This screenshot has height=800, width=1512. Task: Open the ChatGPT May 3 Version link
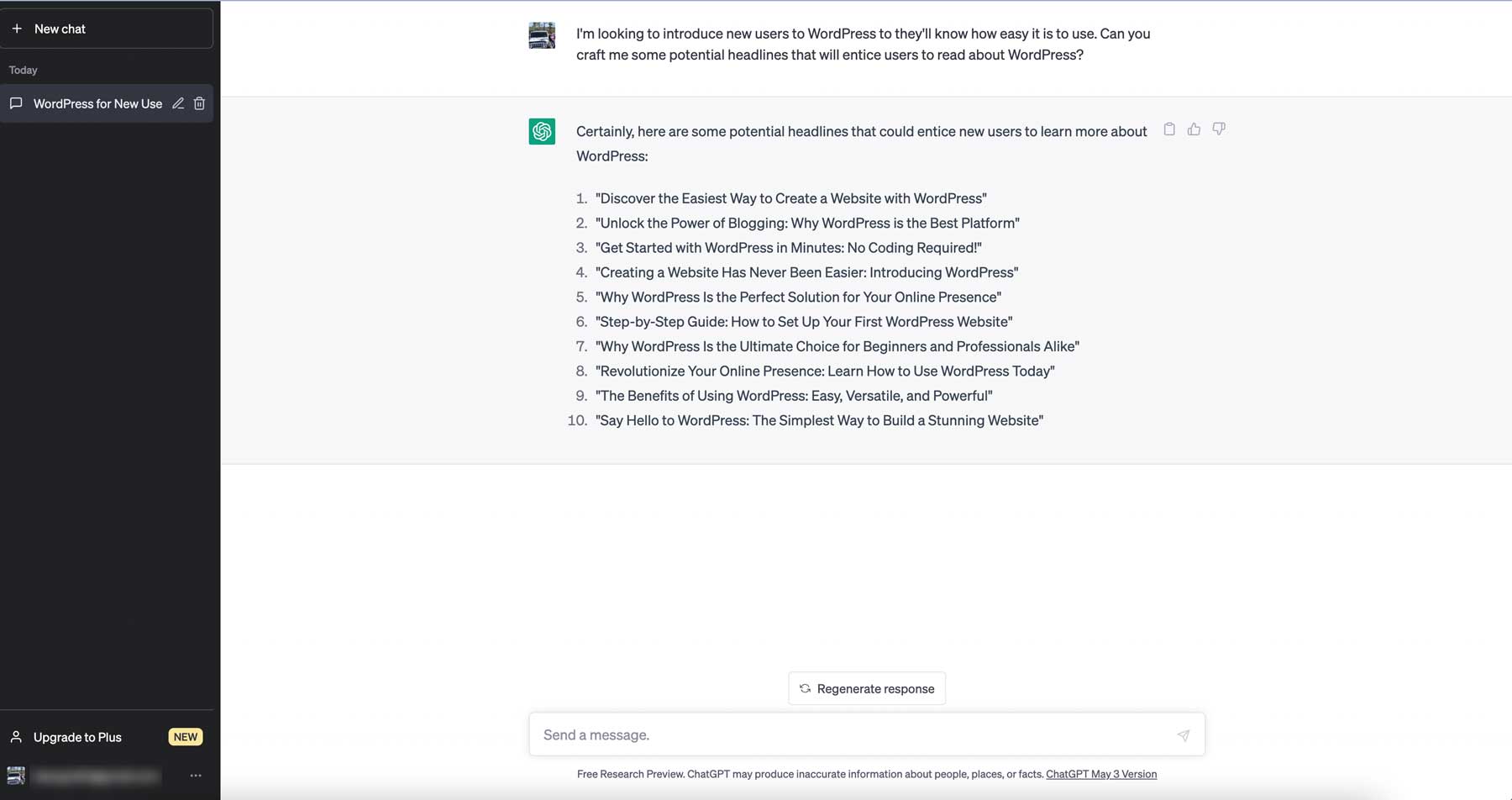(x=1100, y=774)
